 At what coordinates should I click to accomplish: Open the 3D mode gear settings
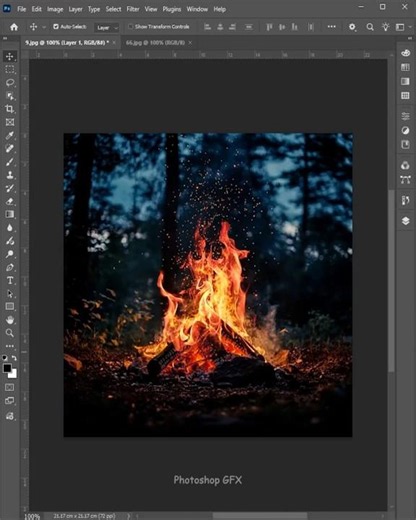352,27
